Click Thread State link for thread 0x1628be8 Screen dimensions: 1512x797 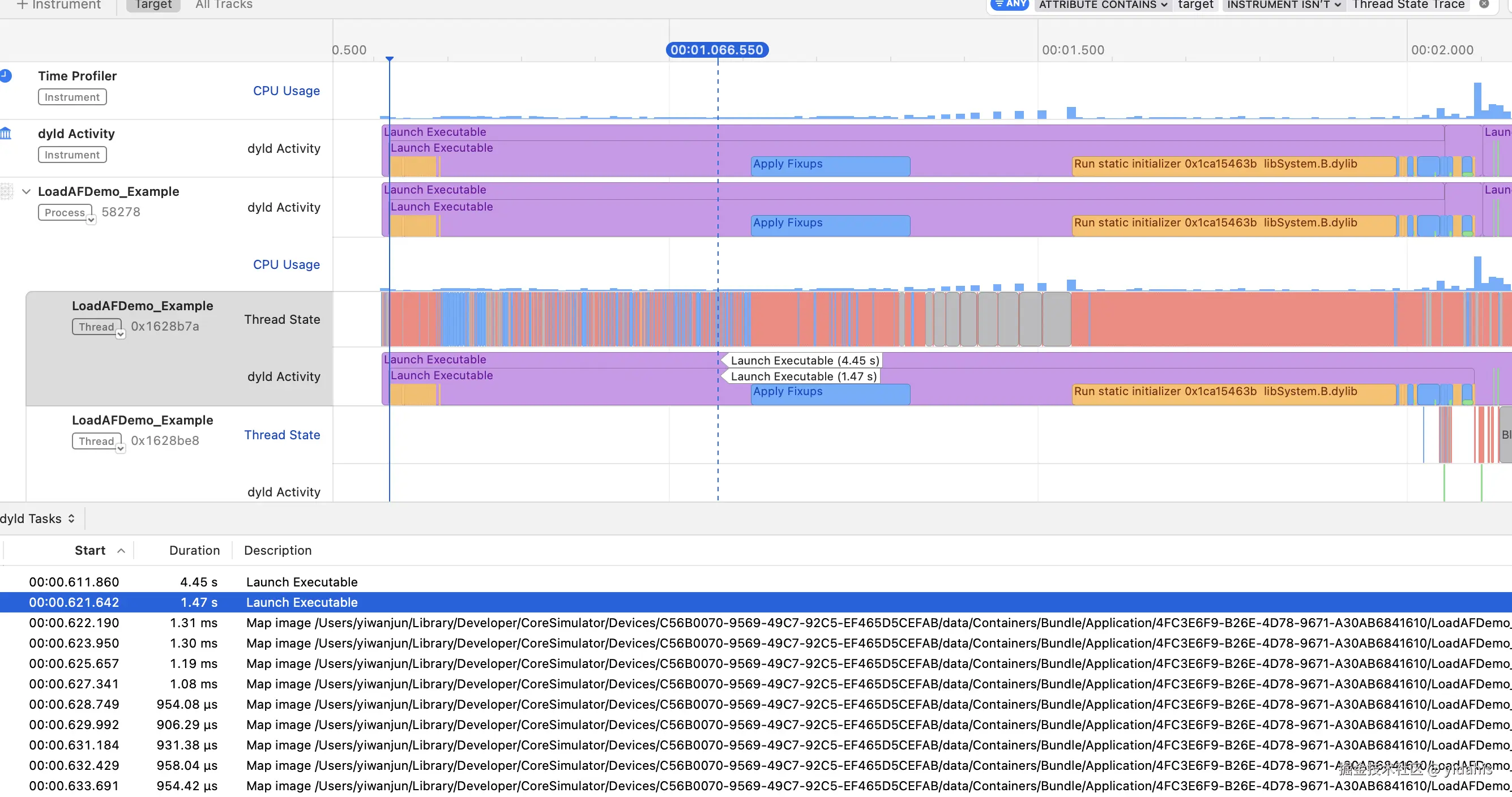coord(282,435)
